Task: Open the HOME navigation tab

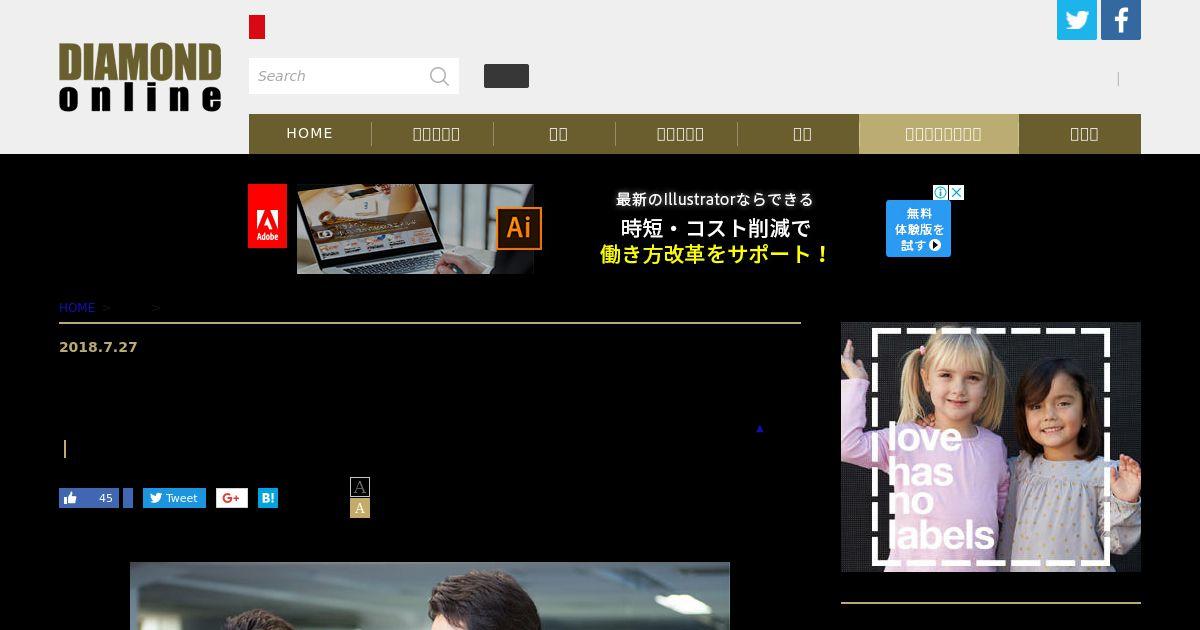Action: [x=310, y=134]
